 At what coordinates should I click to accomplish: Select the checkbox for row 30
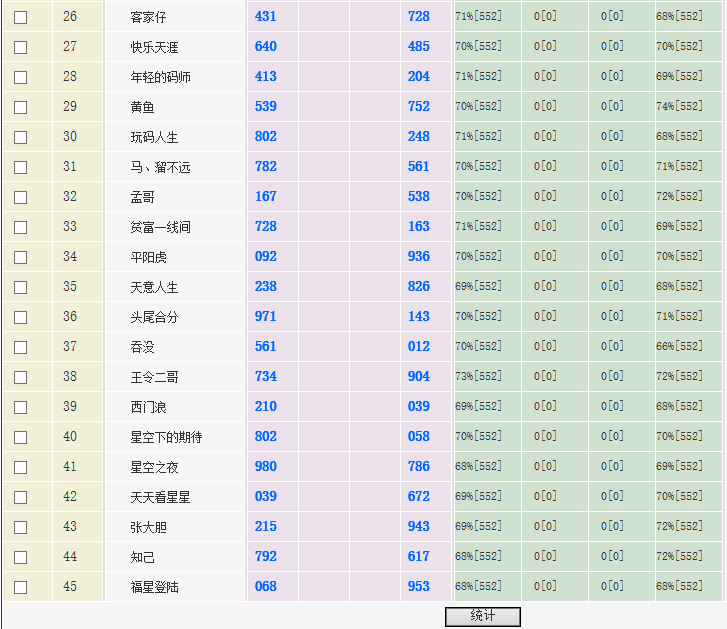click(20, 137)
